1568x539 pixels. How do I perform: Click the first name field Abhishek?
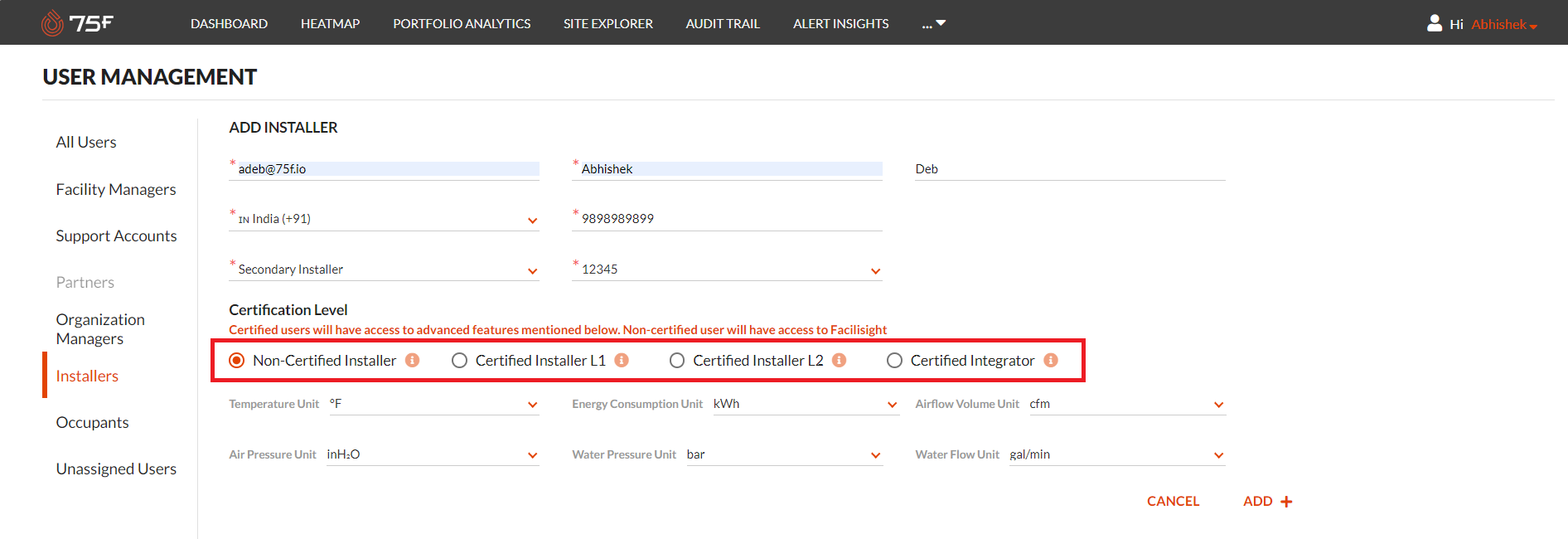[727, 169]
